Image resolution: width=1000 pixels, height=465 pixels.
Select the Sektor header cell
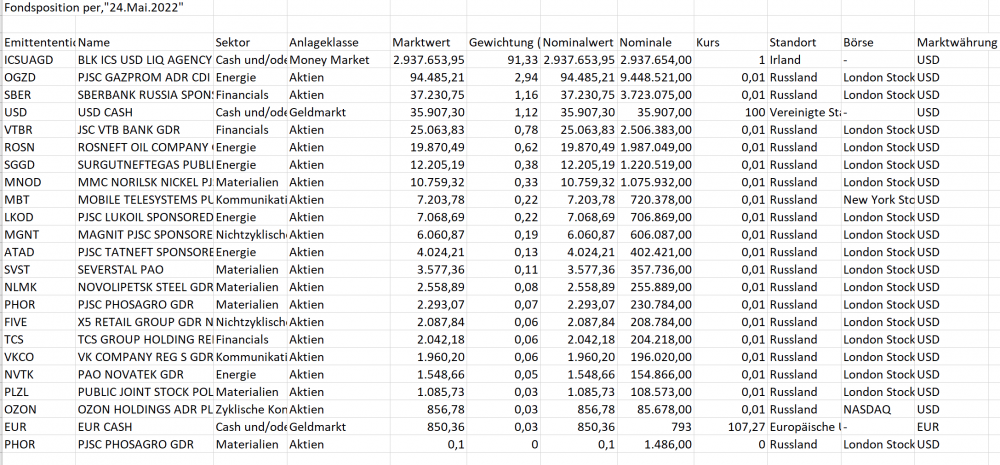tap(250, 43)
